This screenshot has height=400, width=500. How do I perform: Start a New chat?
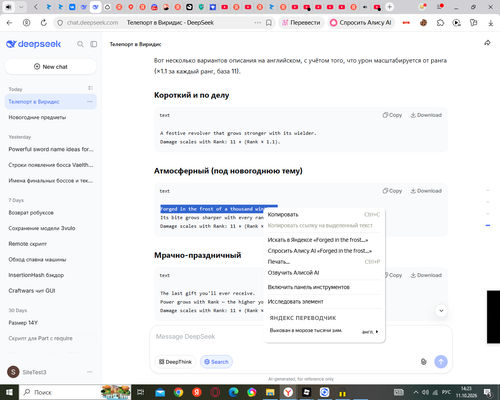[51, 67]
